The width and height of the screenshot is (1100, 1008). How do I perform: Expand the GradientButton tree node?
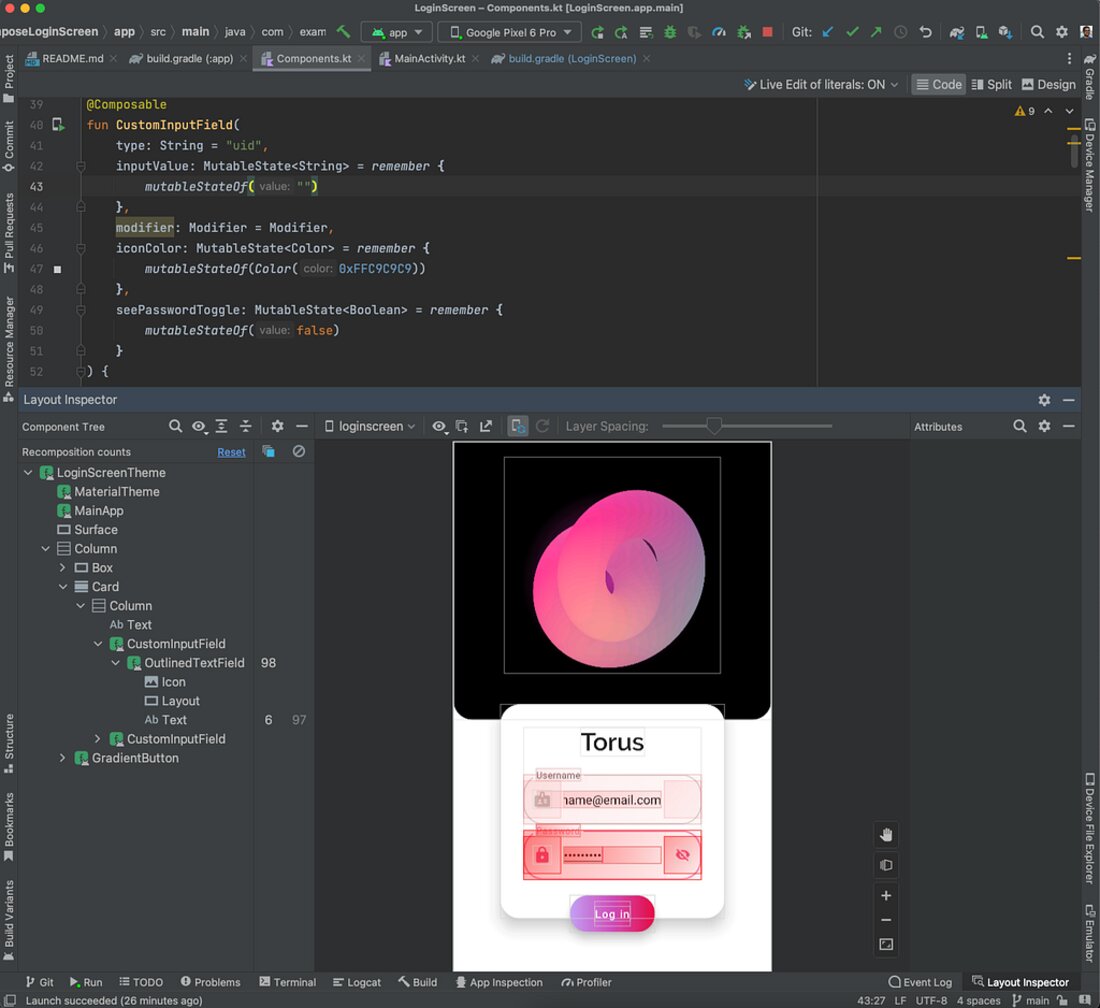click(63, 758)
